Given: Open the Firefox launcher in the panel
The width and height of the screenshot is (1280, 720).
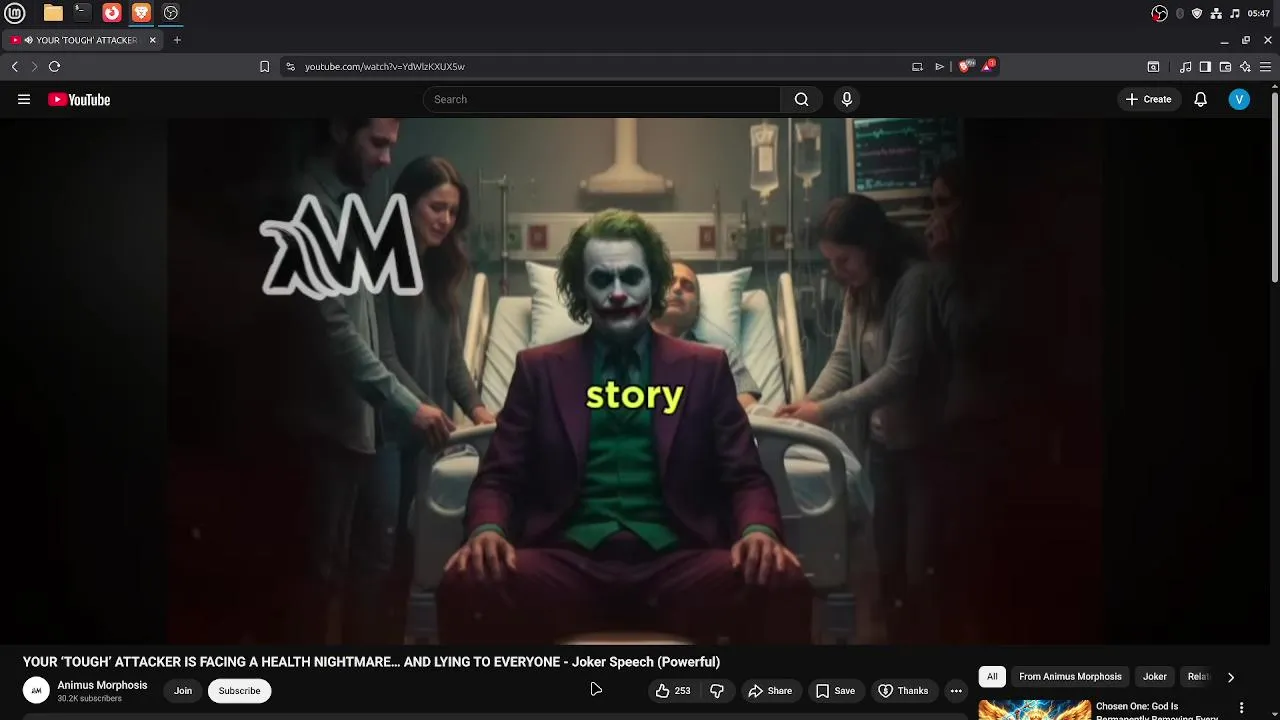Looking at the screenshot, I should (112, 13).
